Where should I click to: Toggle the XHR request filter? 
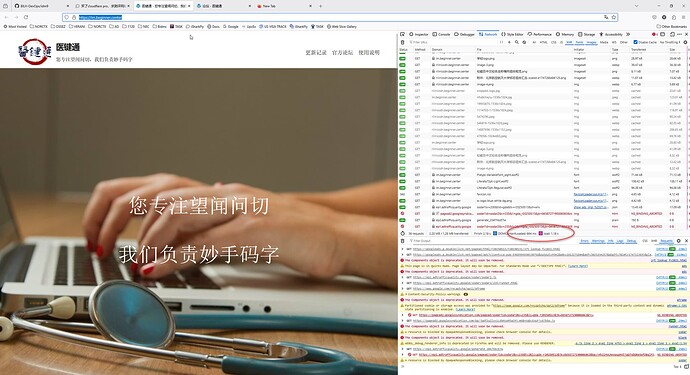click(569, 42)
